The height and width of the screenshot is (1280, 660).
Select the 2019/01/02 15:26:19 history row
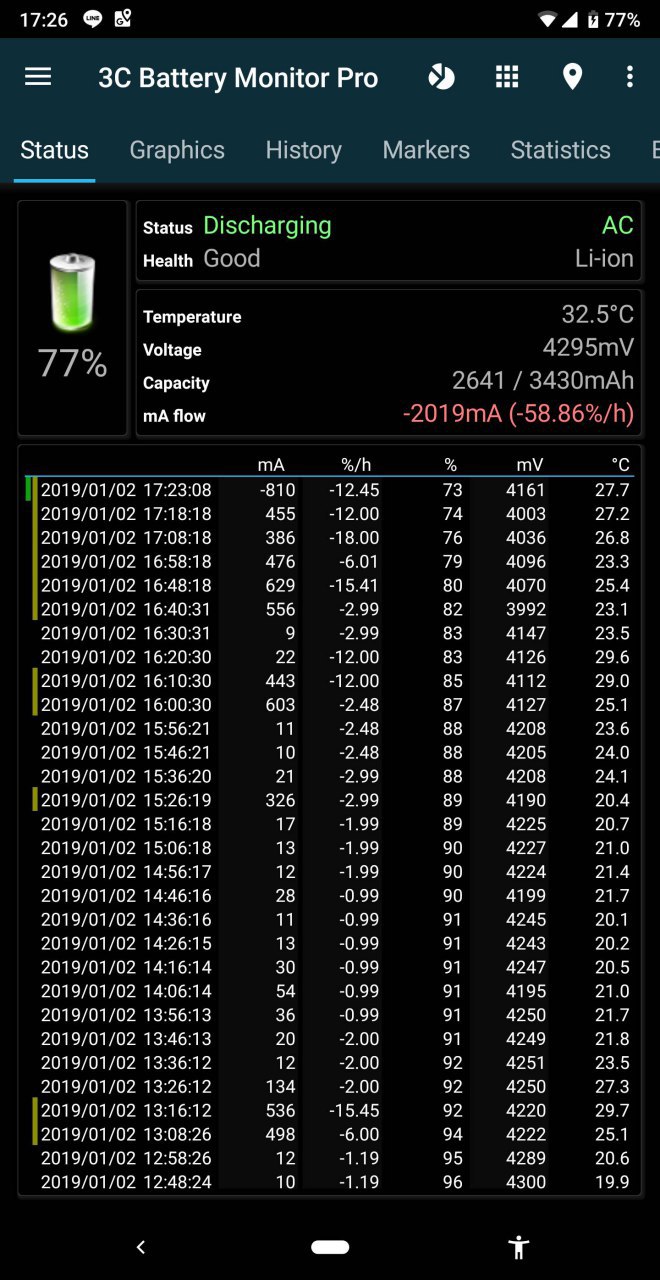click(x=330, y=800)
